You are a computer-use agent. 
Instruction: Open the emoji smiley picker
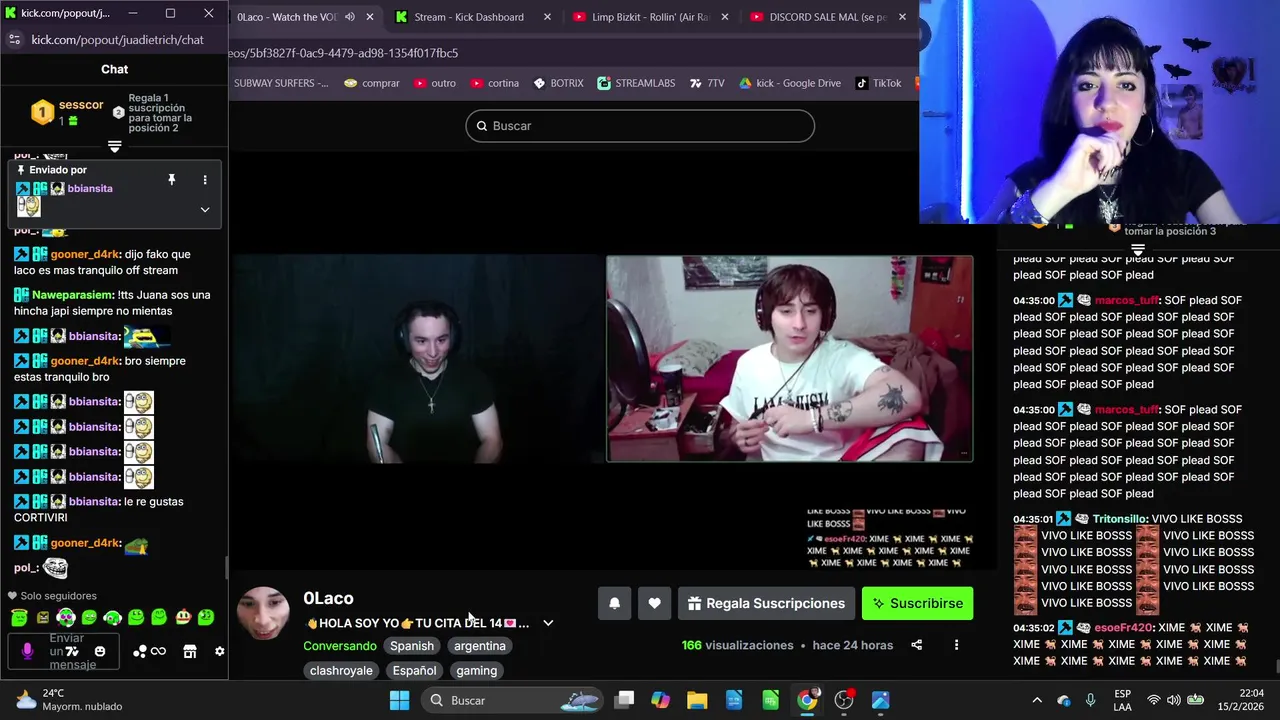tap(99, 651)
